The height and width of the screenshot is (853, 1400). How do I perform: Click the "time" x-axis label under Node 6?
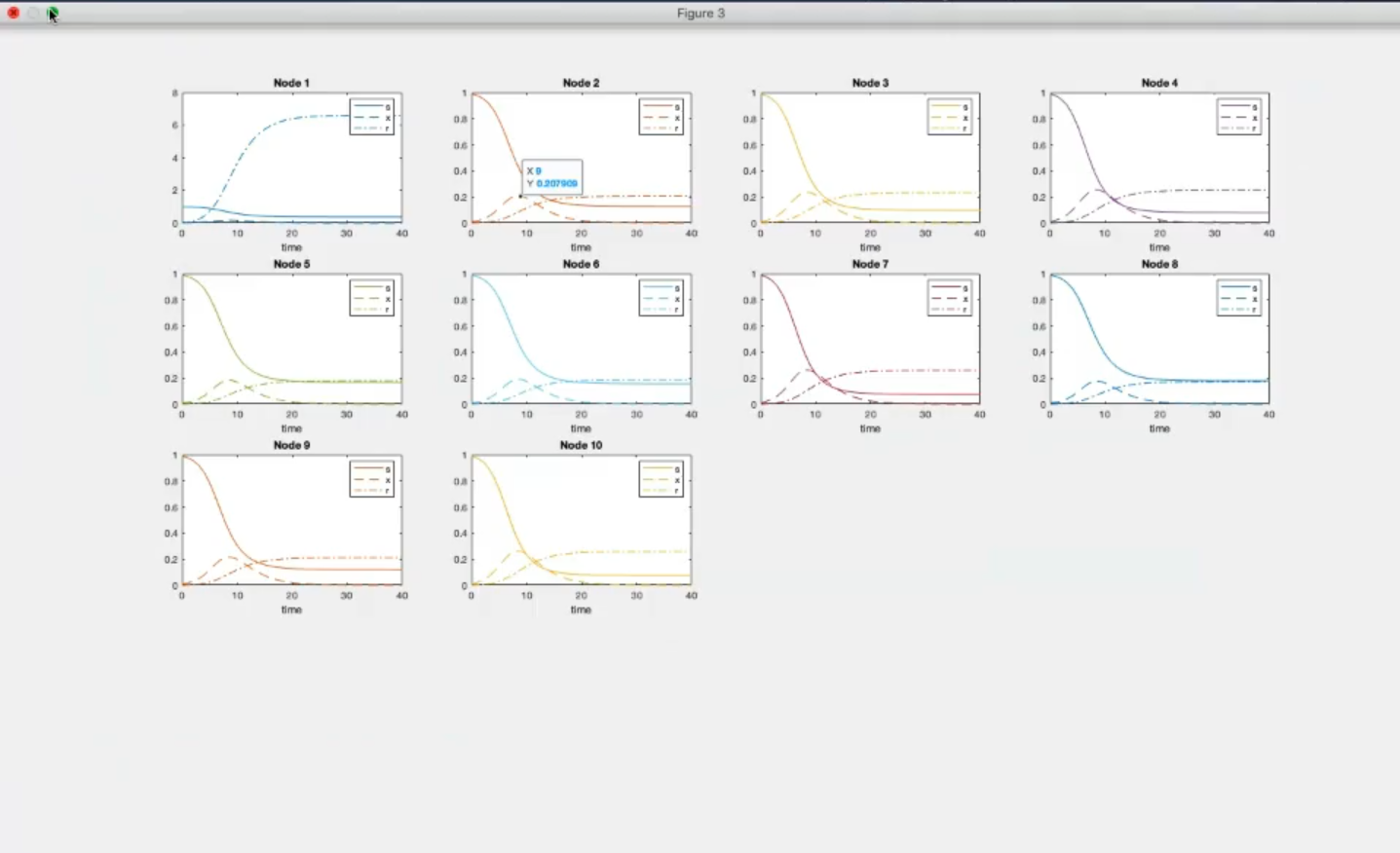tap(581, 428)
